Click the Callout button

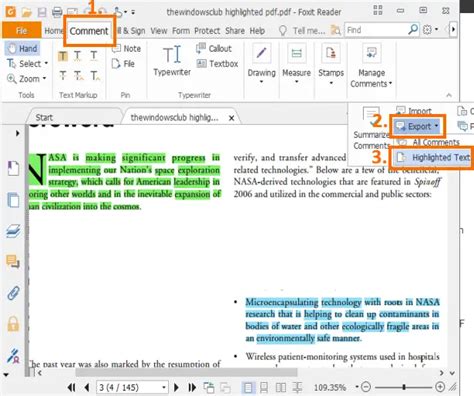(x=214, y=49)
